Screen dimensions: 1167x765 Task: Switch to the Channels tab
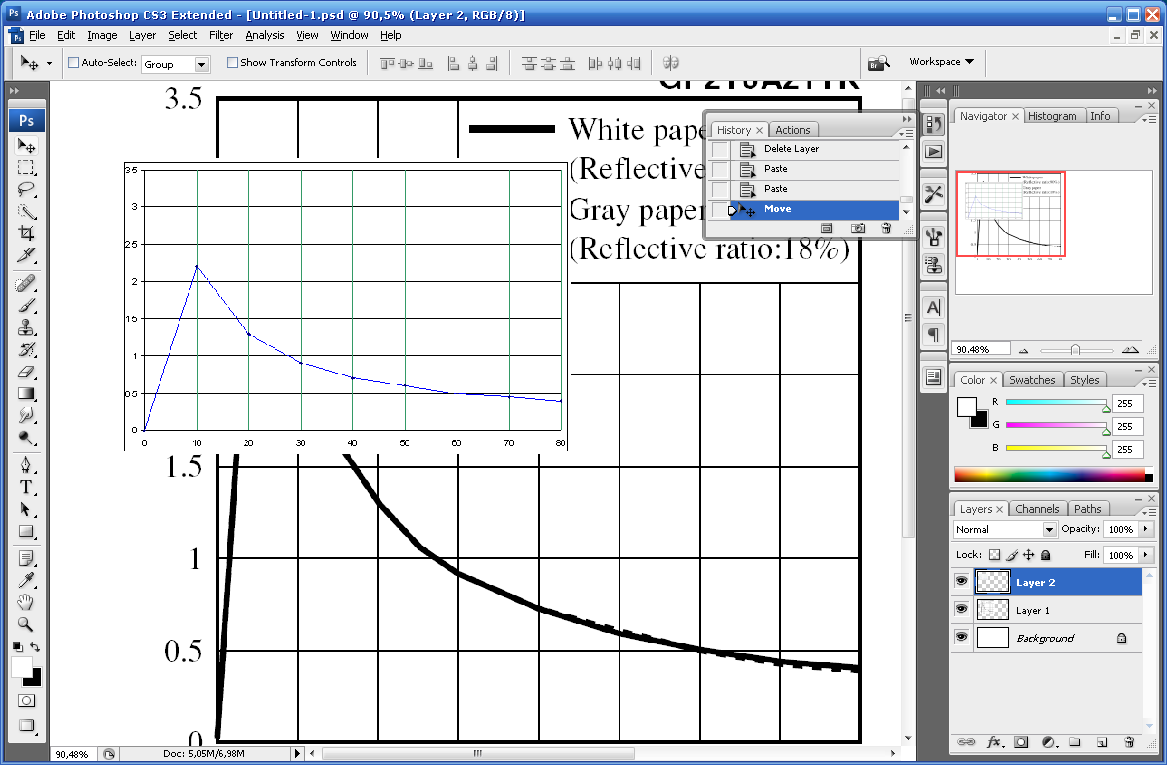(x=1039, y=509)
